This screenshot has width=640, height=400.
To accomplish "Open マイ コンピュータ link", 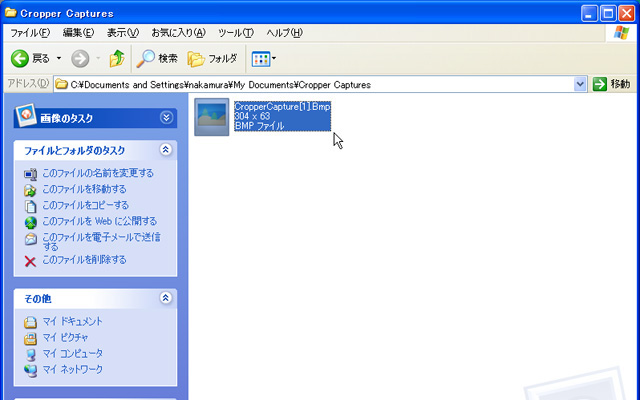I will [73, 353].
